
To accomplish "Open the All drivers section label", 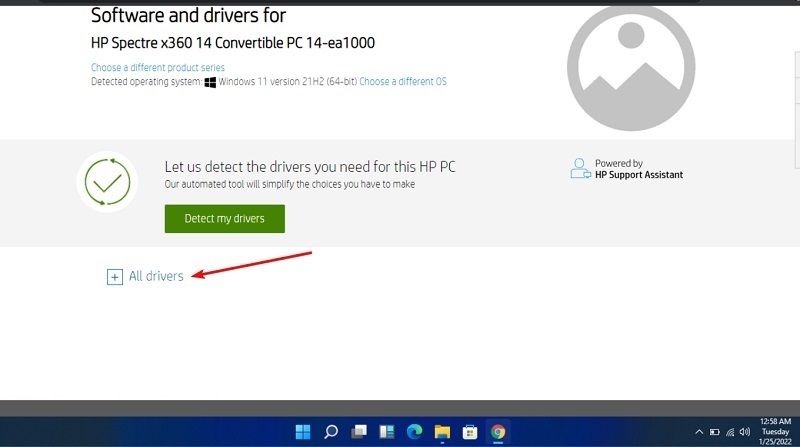I will pyautogui.click(x=156, y=276).
